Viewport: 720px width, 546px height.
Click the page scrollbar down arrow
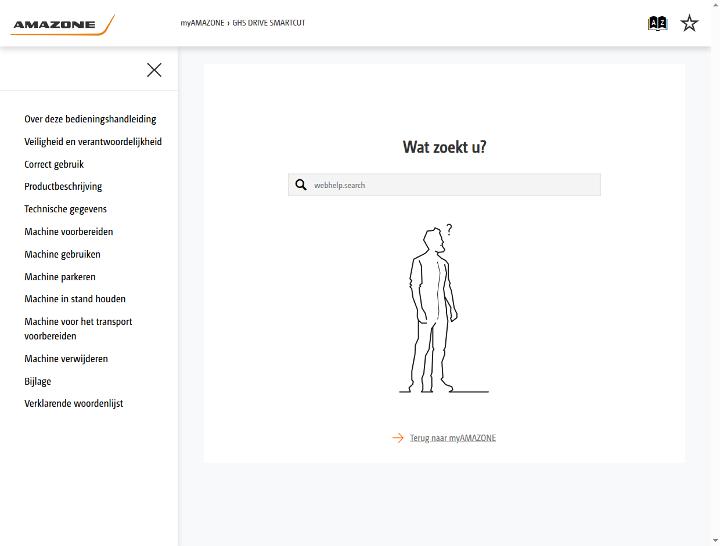(715, 541)
